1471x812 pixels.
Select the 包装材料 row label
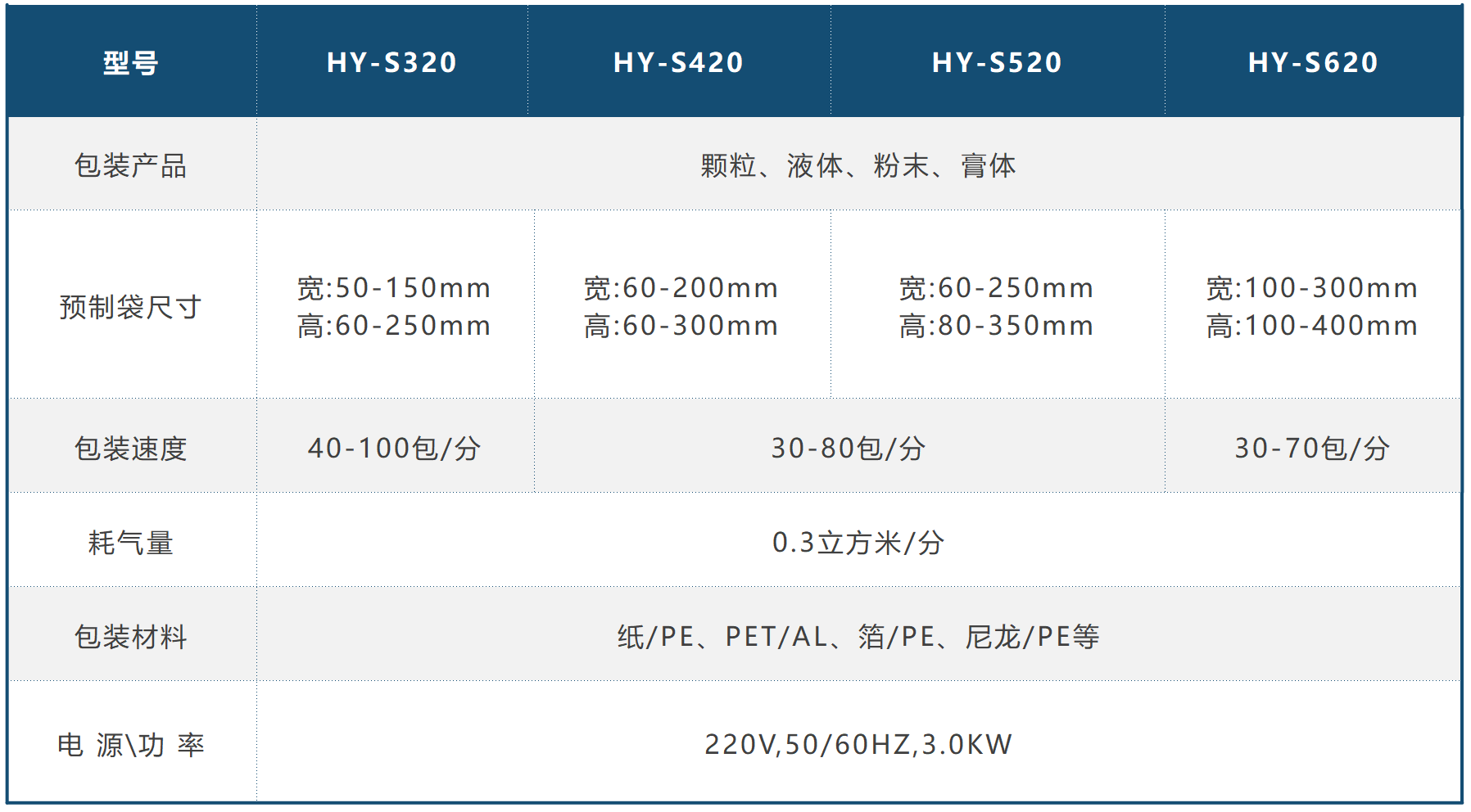click(131, 636)
